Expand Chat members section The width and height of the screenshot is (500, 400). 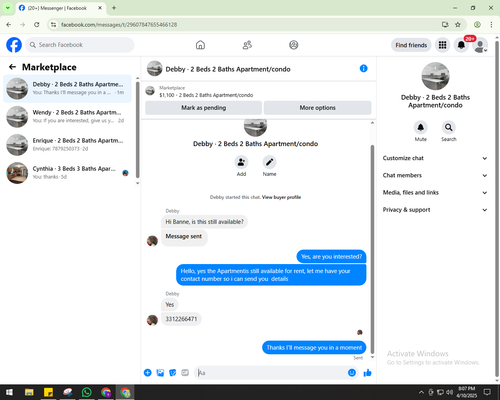click(x=435, y=175)
